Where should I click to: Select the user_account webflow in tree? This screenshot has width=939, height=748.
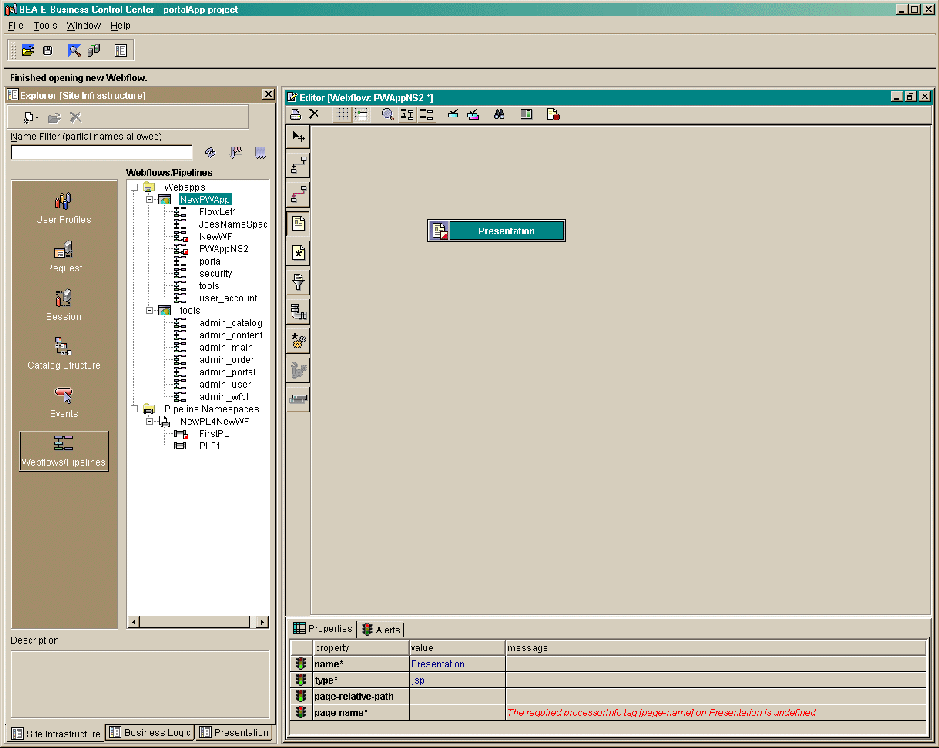[x=228, y=298]
